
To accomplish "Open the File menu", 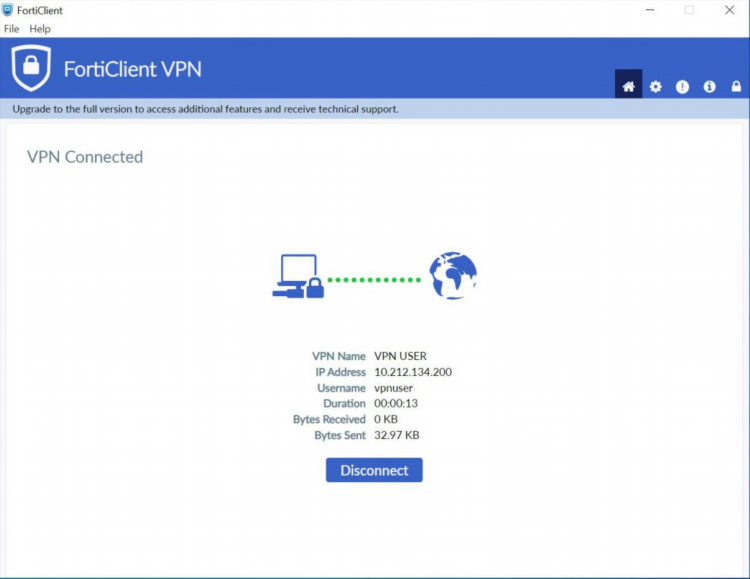I will 11,29.
